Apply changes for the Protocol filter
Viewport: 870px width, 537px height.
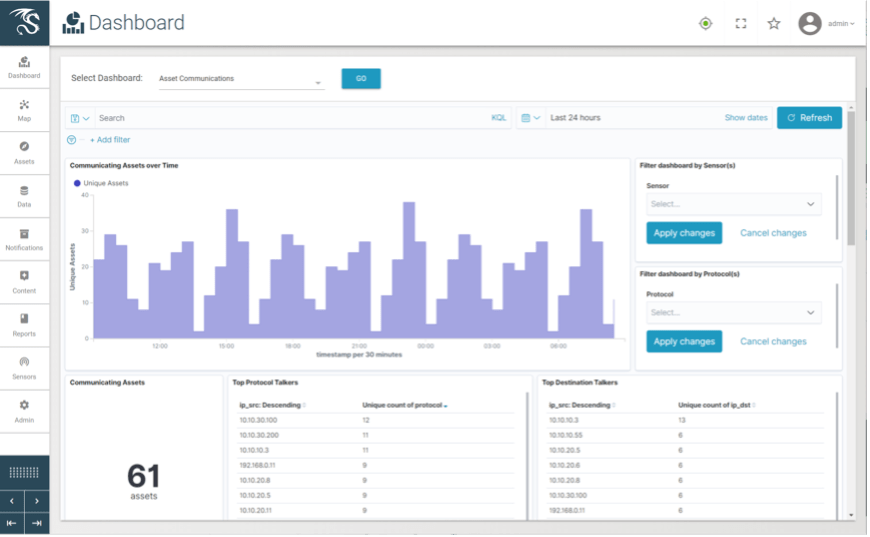[x=684, y=342]
